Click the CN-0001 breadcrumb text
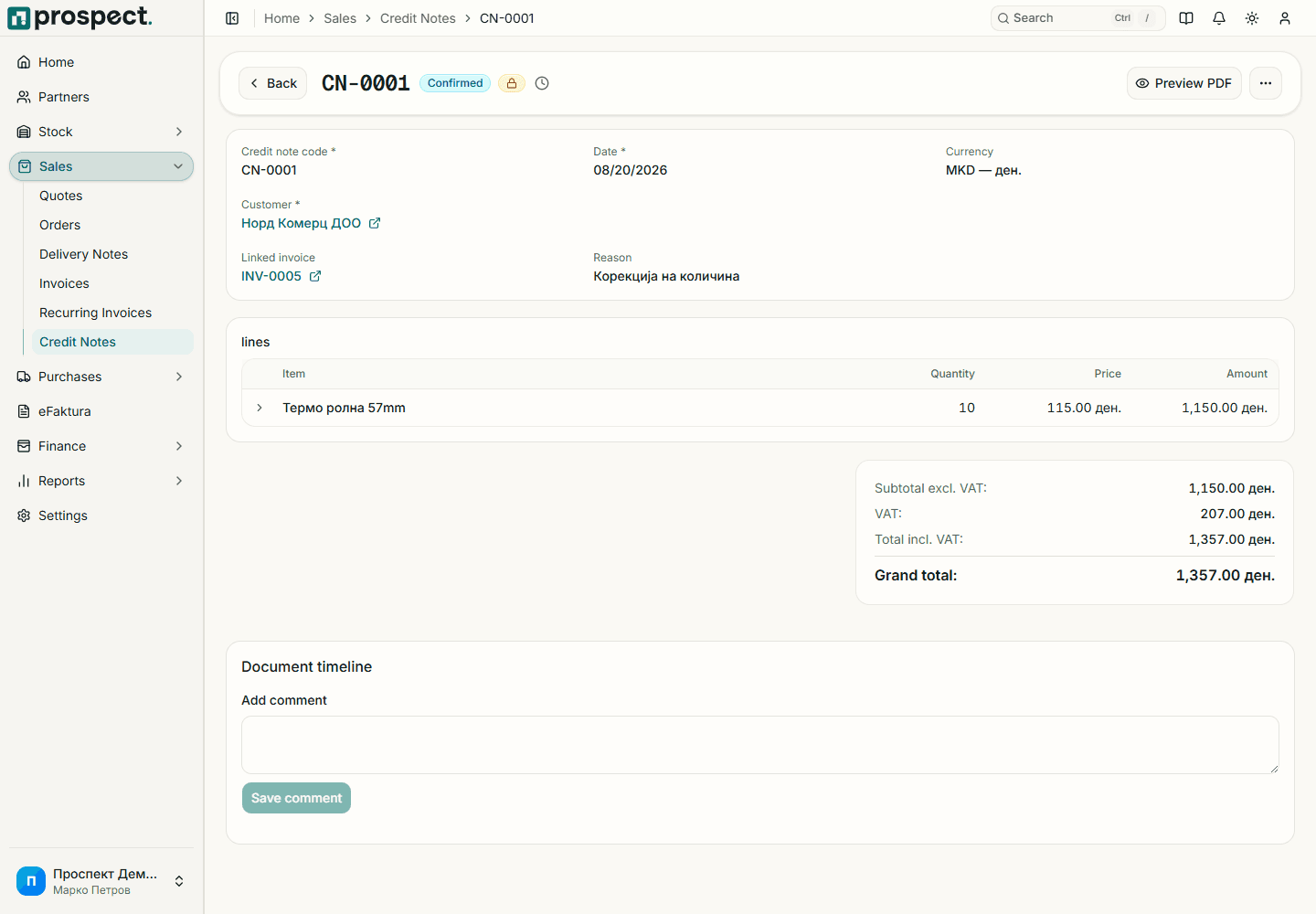Image resolution: width=1316 pixels, height=914 pixels. (507, 18)
